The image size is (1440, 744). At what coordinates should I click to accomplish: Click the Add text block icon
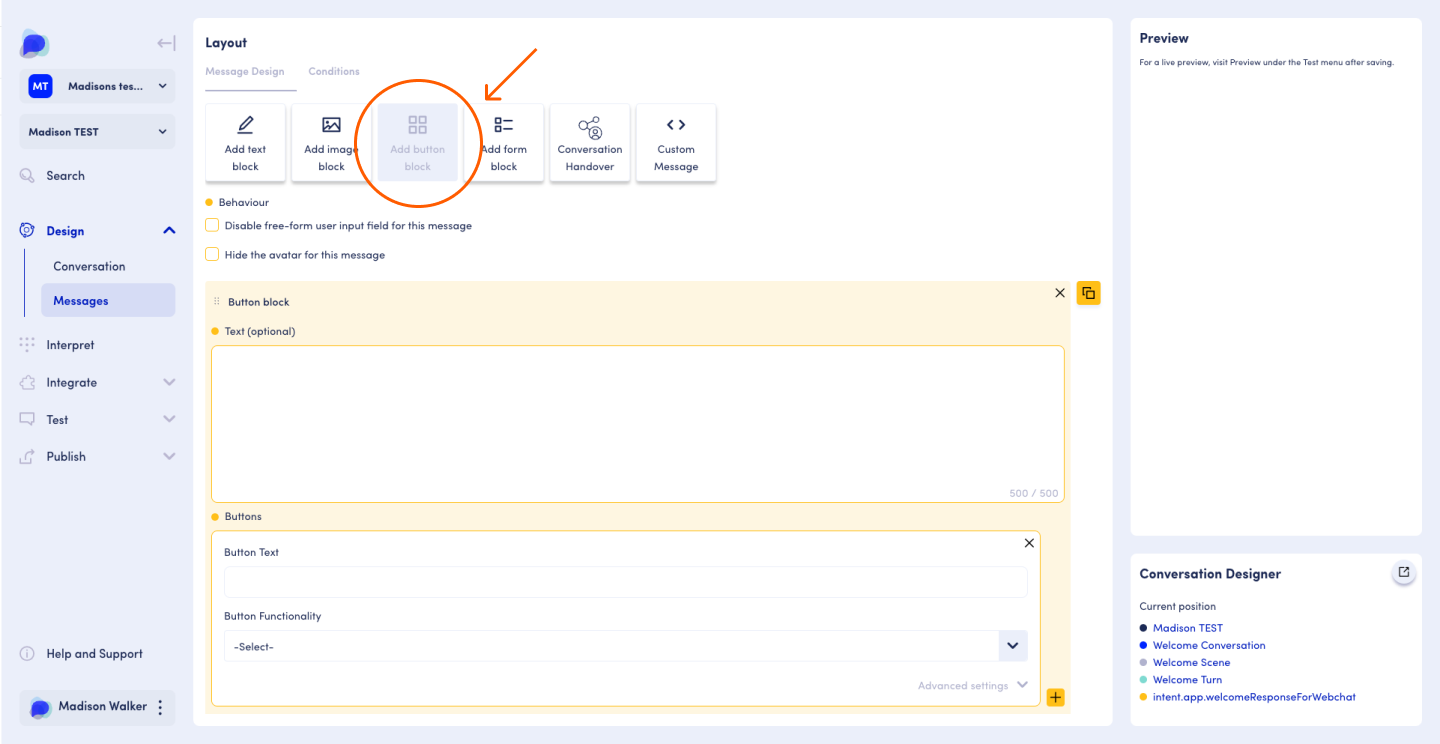pos(245,126)
